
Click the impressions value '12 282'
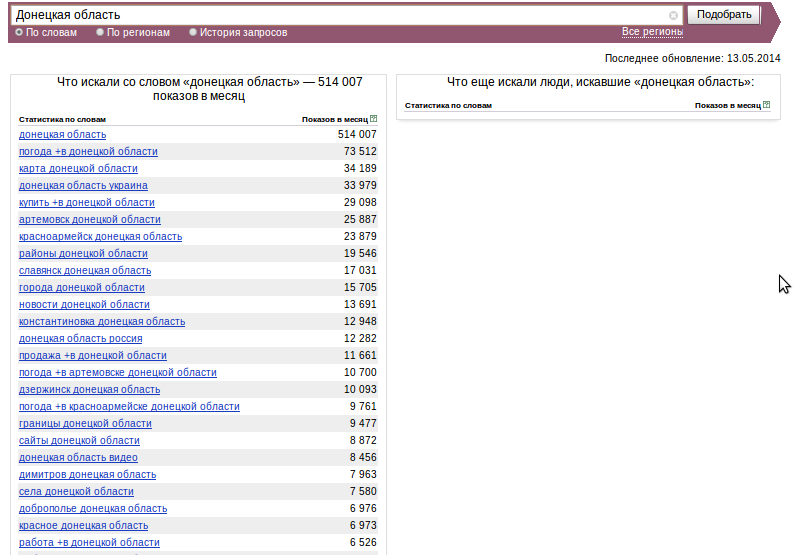pos(360,338)
